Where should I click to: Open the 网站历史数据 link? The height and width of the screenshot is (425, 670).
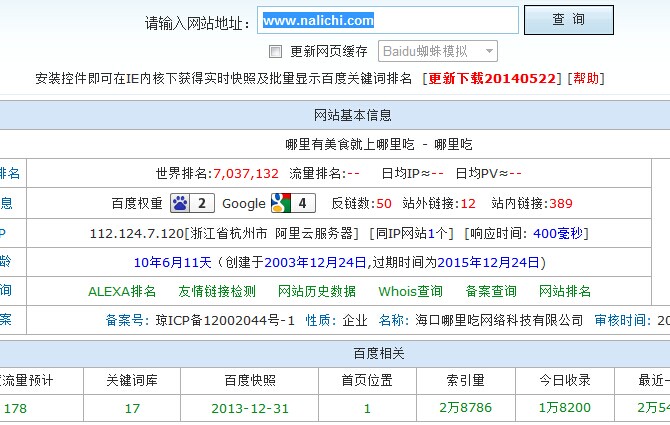[x=317, y=291]
